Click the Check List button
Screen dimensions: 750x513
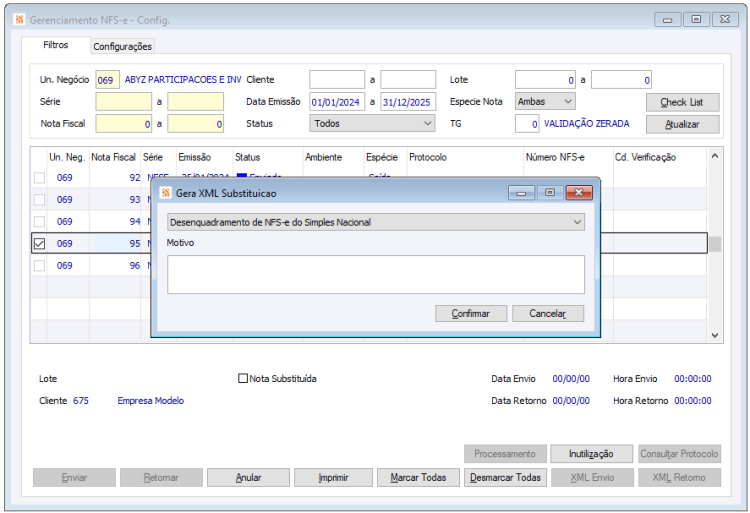click(x=682, y=102)
